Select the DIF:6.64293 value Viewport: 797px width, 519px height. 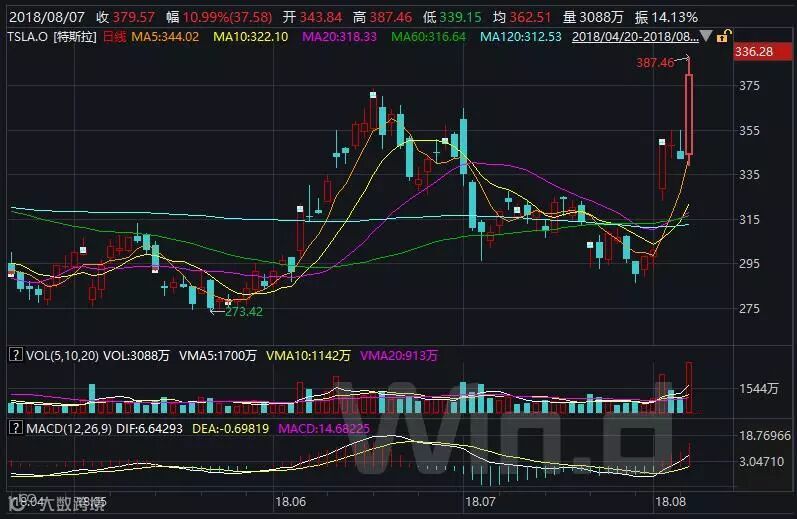coord(149,429)
